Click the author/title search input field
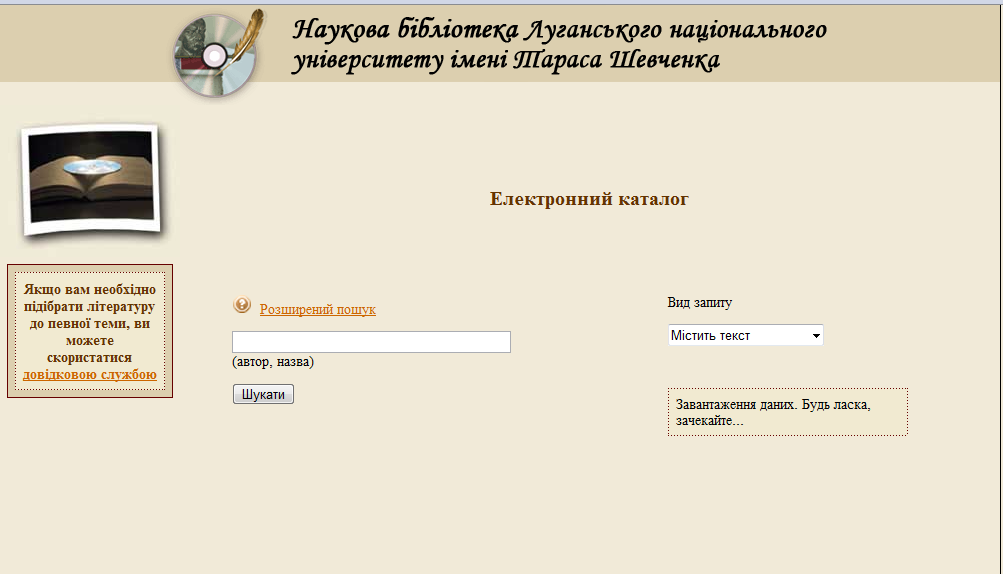 [x=371, y=342]
